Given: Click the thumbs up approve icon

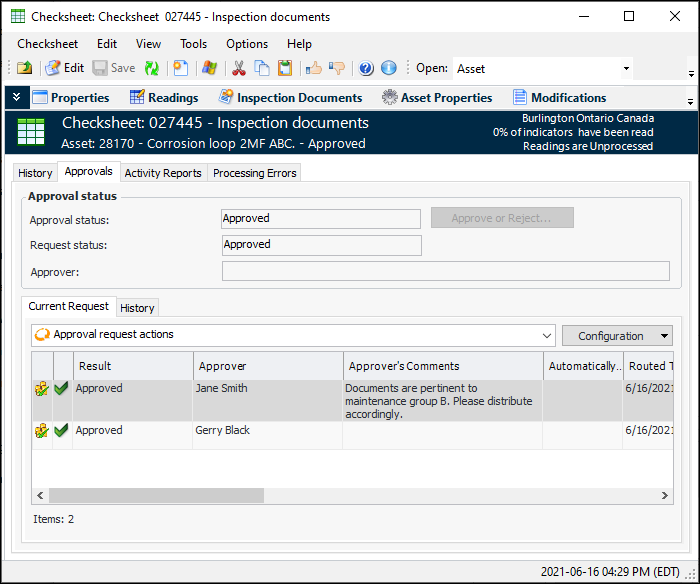Looking at the screenshot, I should click(313, 68).
